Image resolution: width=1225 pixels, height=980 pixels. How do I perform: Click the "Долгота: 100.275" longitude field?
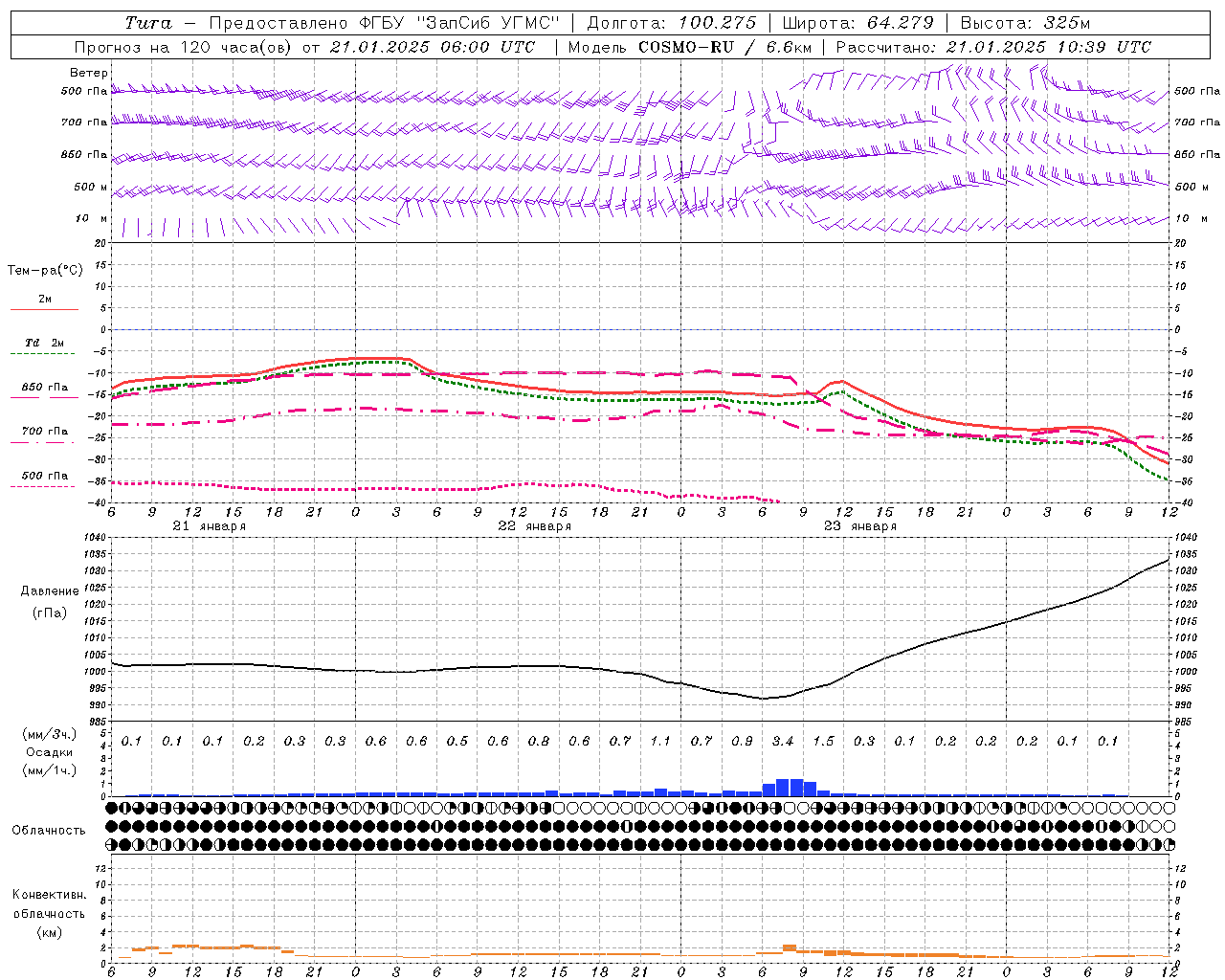point(671,23)
